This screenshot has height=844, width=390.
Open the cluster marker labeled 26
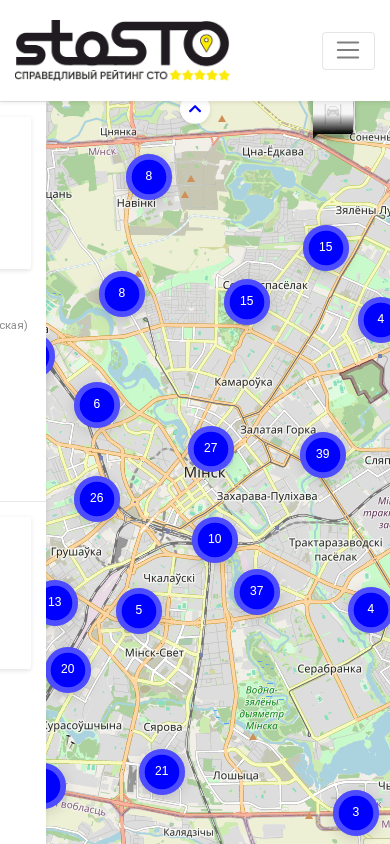coord(97,498)
